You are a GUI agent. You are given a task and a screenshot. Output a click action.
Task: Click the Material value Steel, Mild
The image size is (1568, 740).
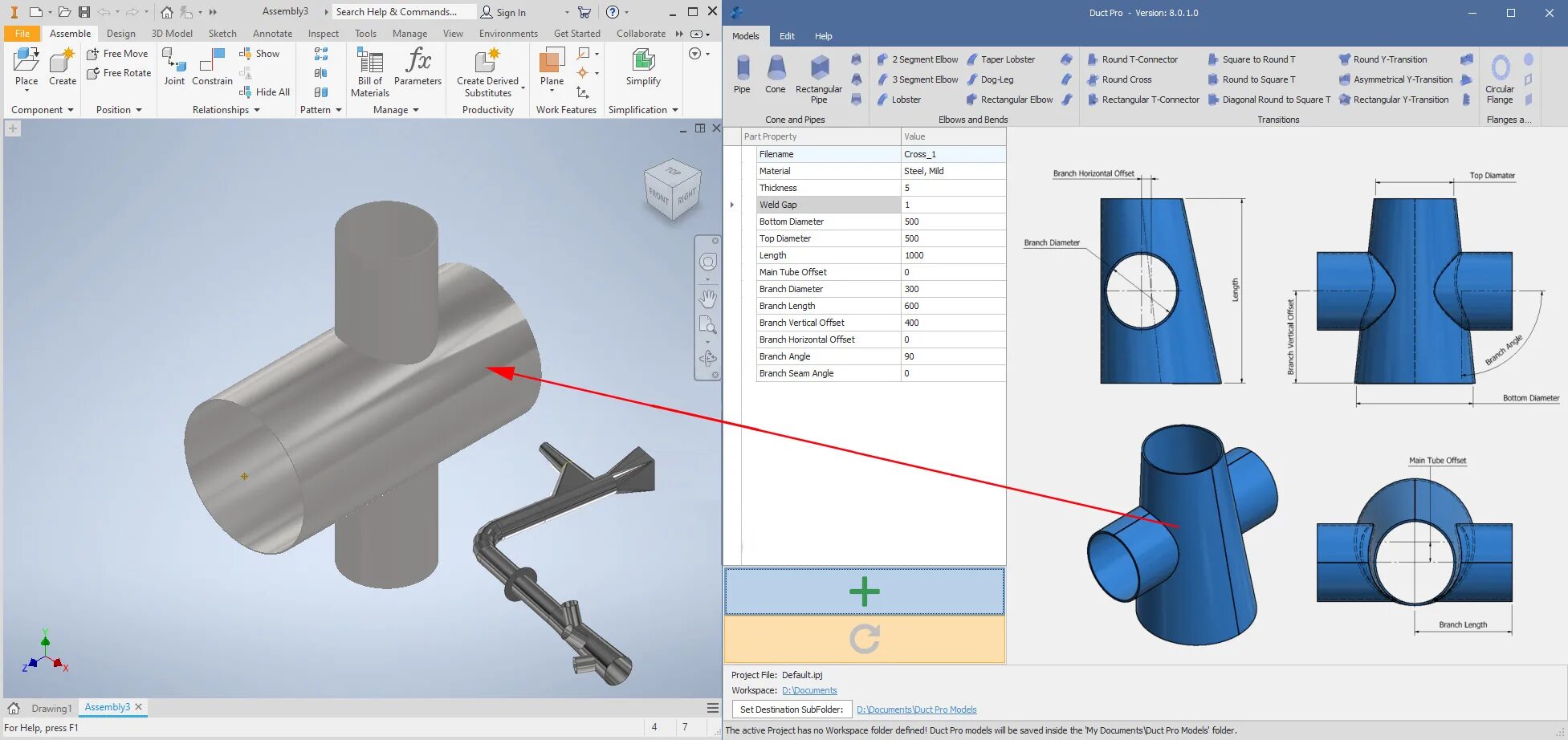(953, 171)
